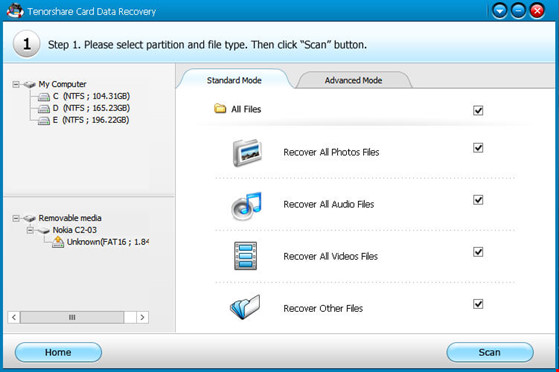
Task: Collapse the Removable media tree node
Action: 16,218
